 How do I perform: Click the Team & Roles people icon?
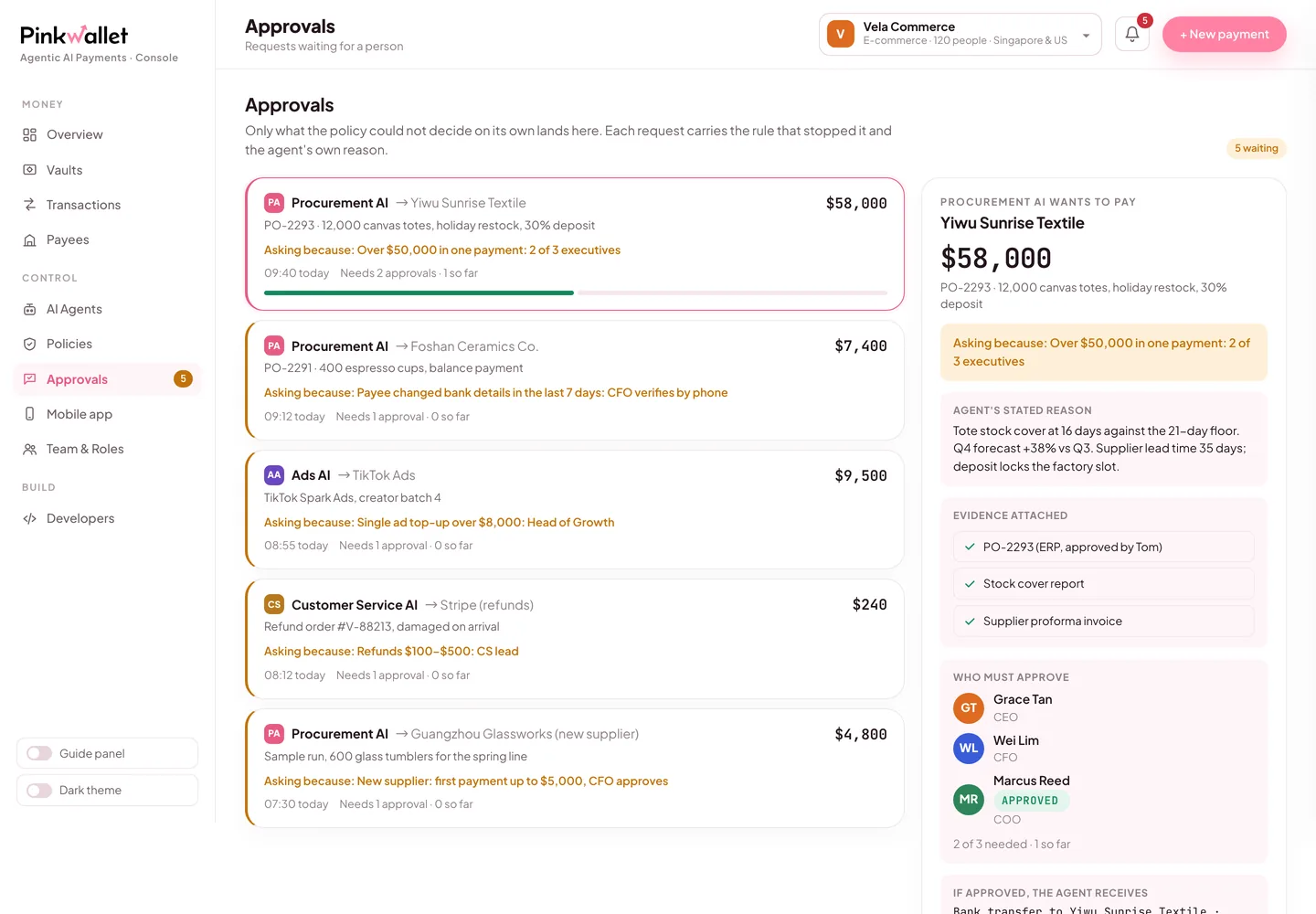[29, 449]
